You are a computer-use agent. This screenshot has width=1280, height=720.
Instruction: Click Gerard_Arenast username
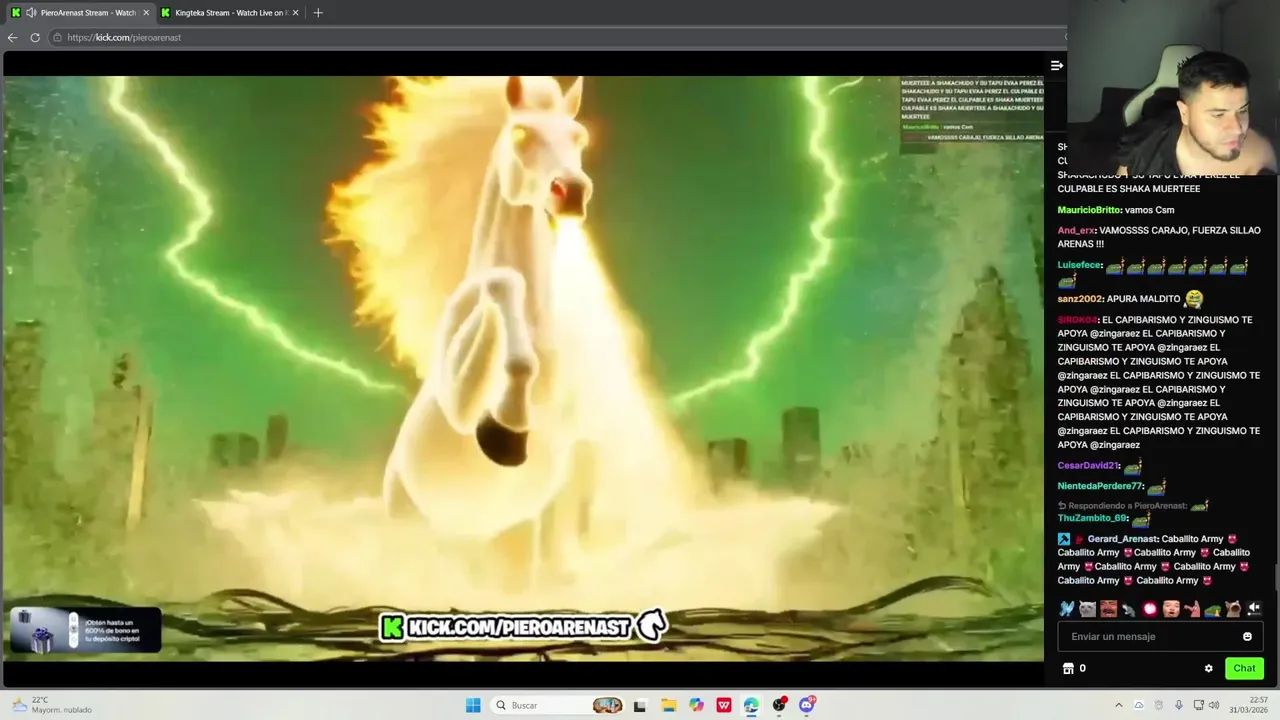click(1122, 539)
